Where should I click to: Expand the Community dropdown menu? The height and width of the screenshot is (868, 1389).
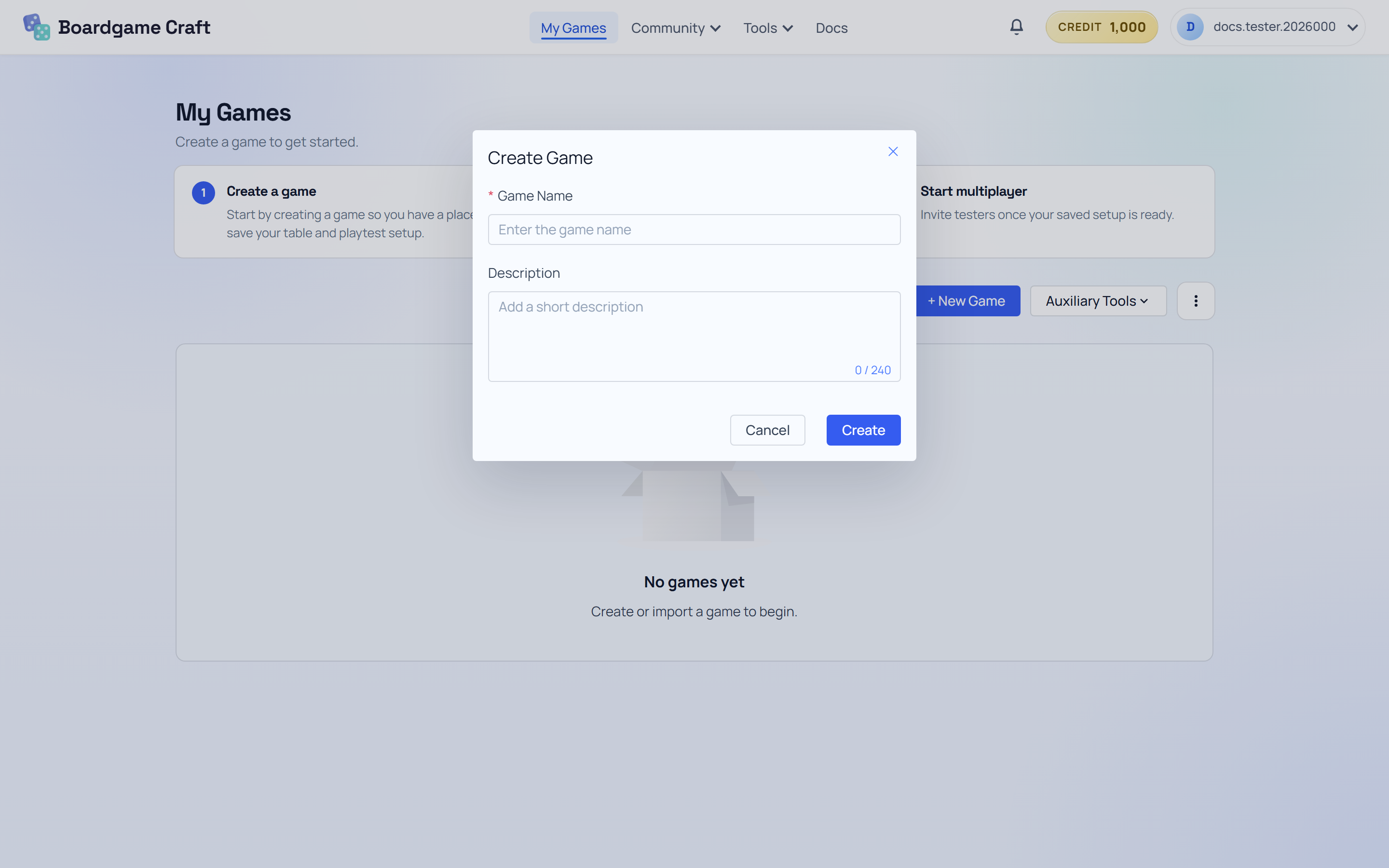click(x=676, y=27)
